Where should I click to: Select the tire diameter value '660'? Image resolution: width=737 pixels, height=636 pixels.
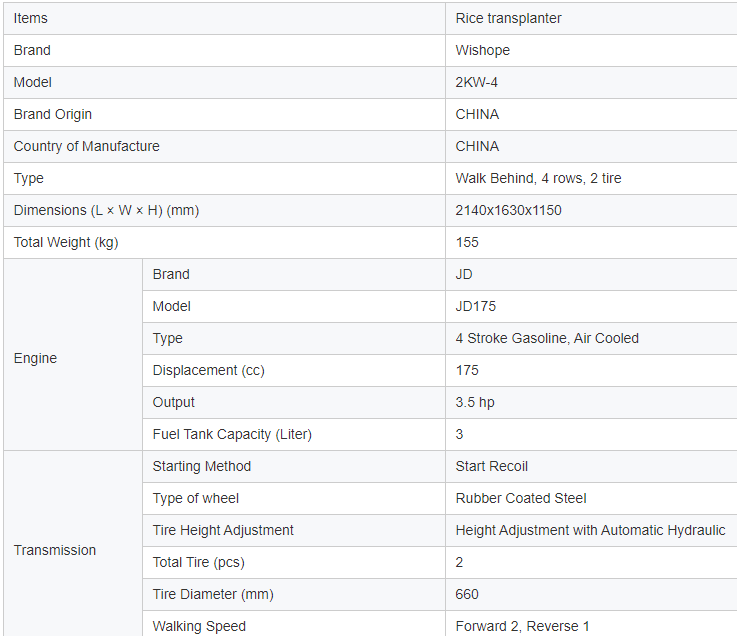(467, 594)
